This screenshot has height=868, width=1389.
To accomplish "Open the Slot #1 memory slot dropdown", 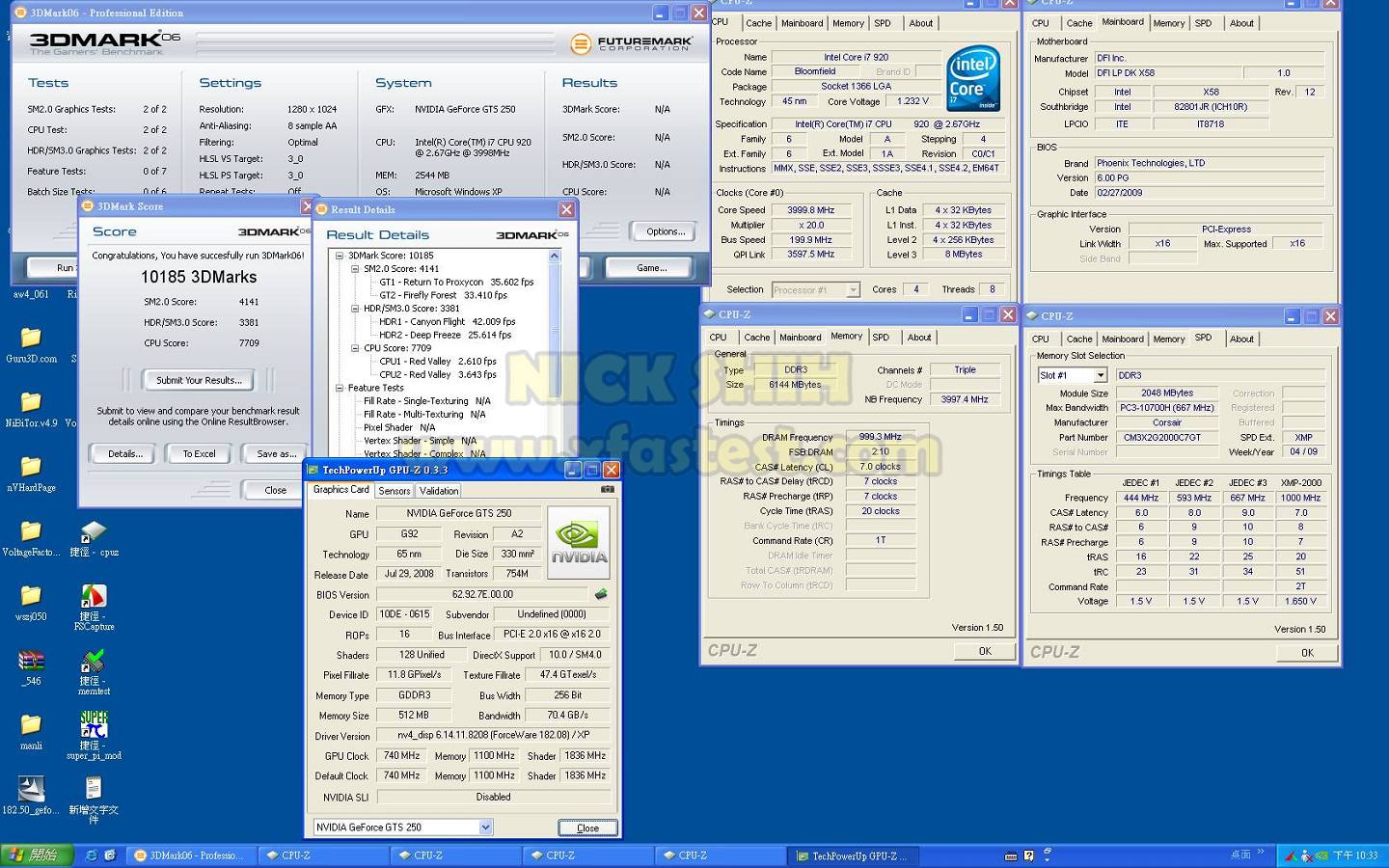I will click(1100, 375).
